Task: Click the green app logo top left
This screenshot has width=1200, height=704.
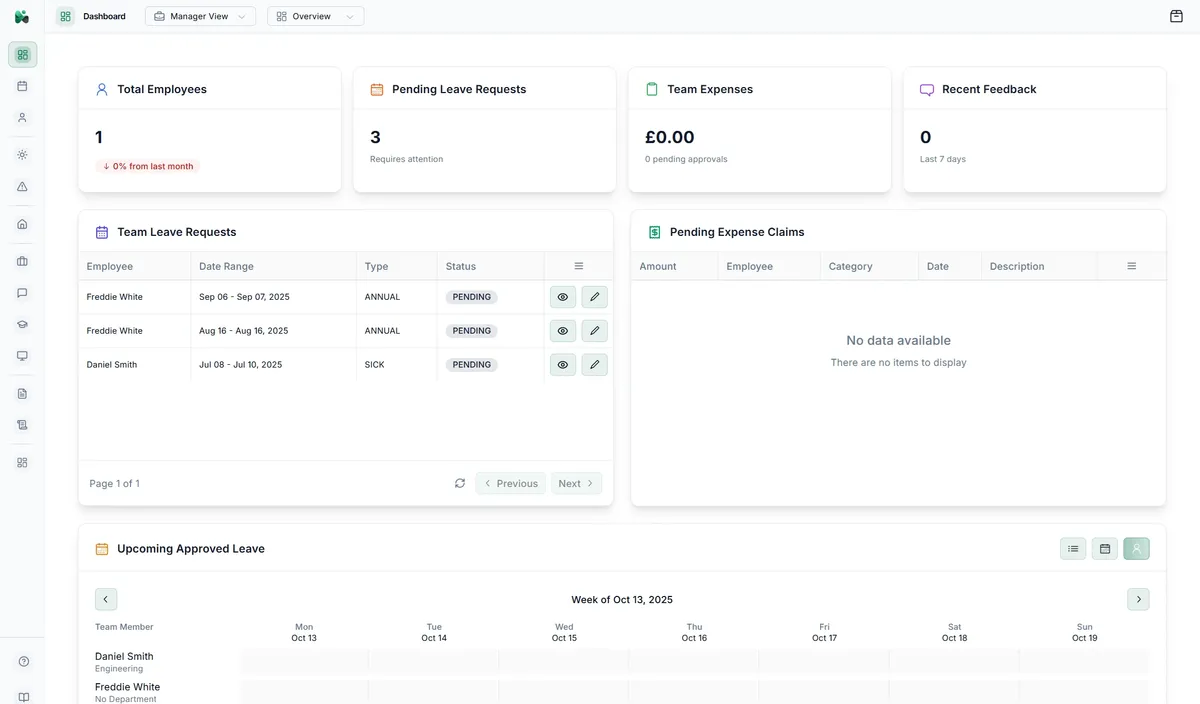Action: click(22, 16)
